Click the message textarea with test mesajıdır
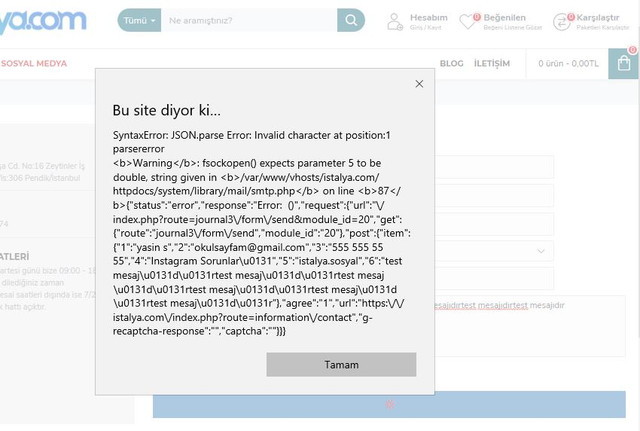640x431 pixels. [x=530, y=326]
